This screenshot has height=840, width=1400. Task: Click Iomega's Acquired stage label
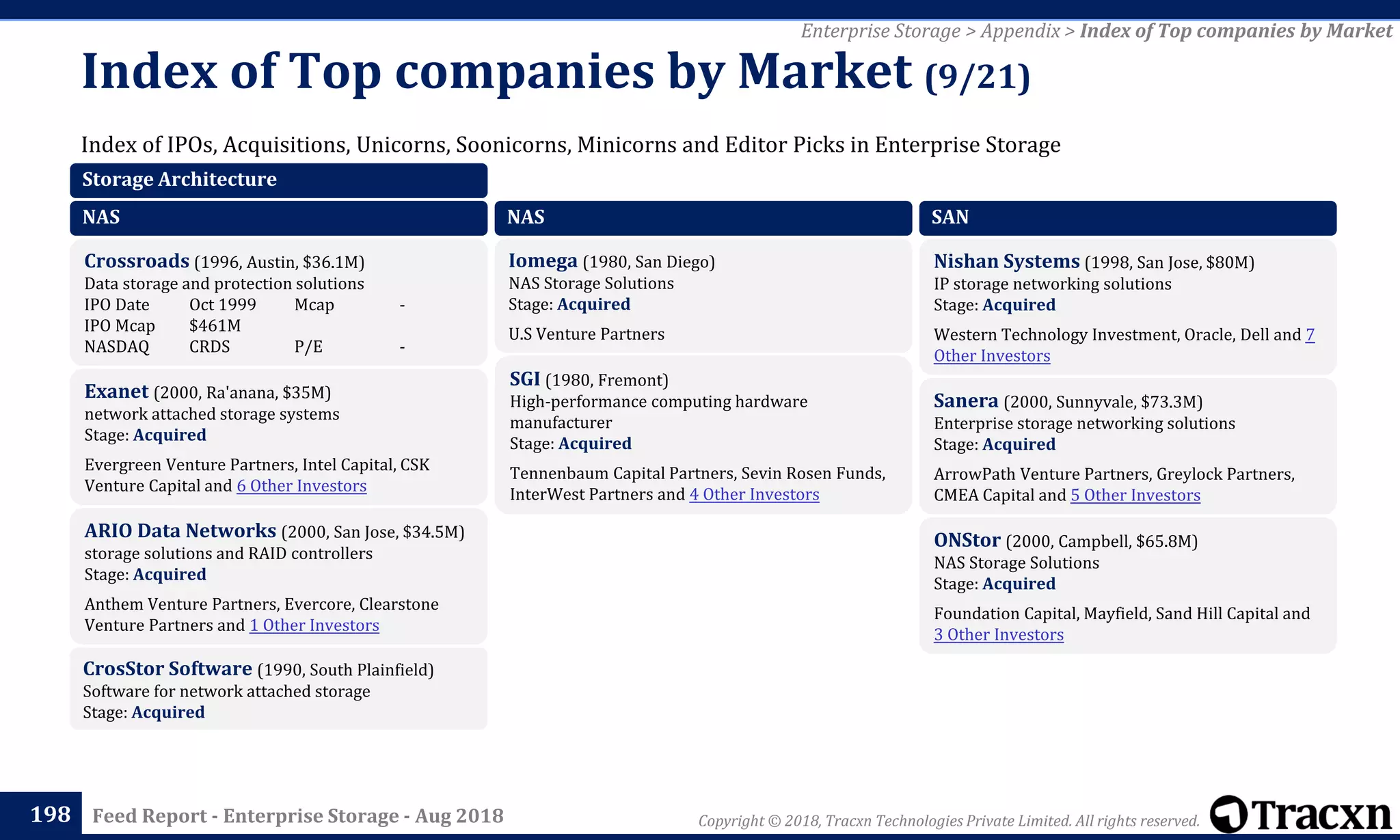pos(594,305)
